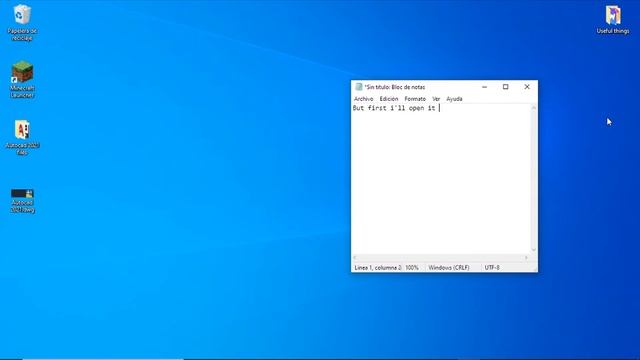Open the Formato menu in Notepad

(x=415, y=99)
